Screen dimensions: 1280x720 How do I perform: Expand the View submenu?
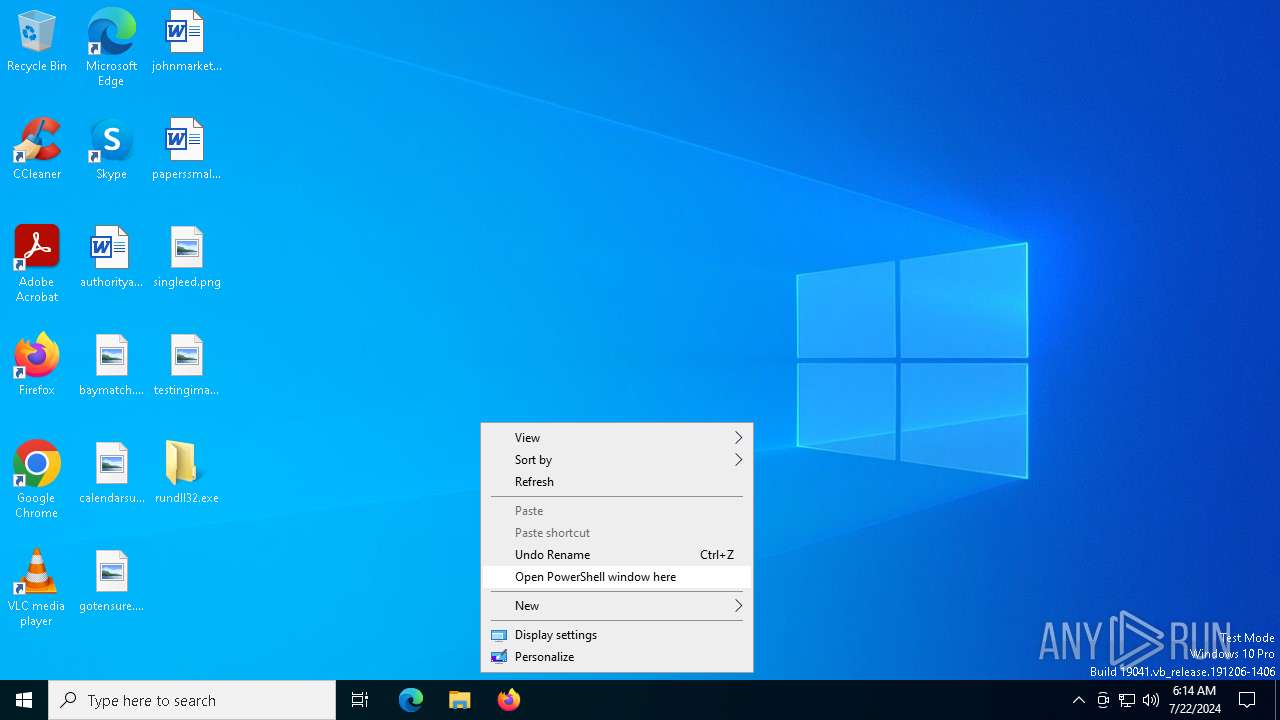(x=616, y=438)
